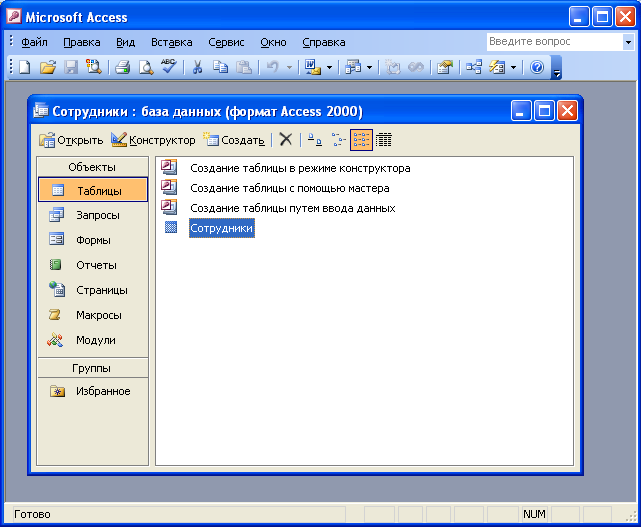
Task: Click the File Search toolbar icon
Action: 94,67
